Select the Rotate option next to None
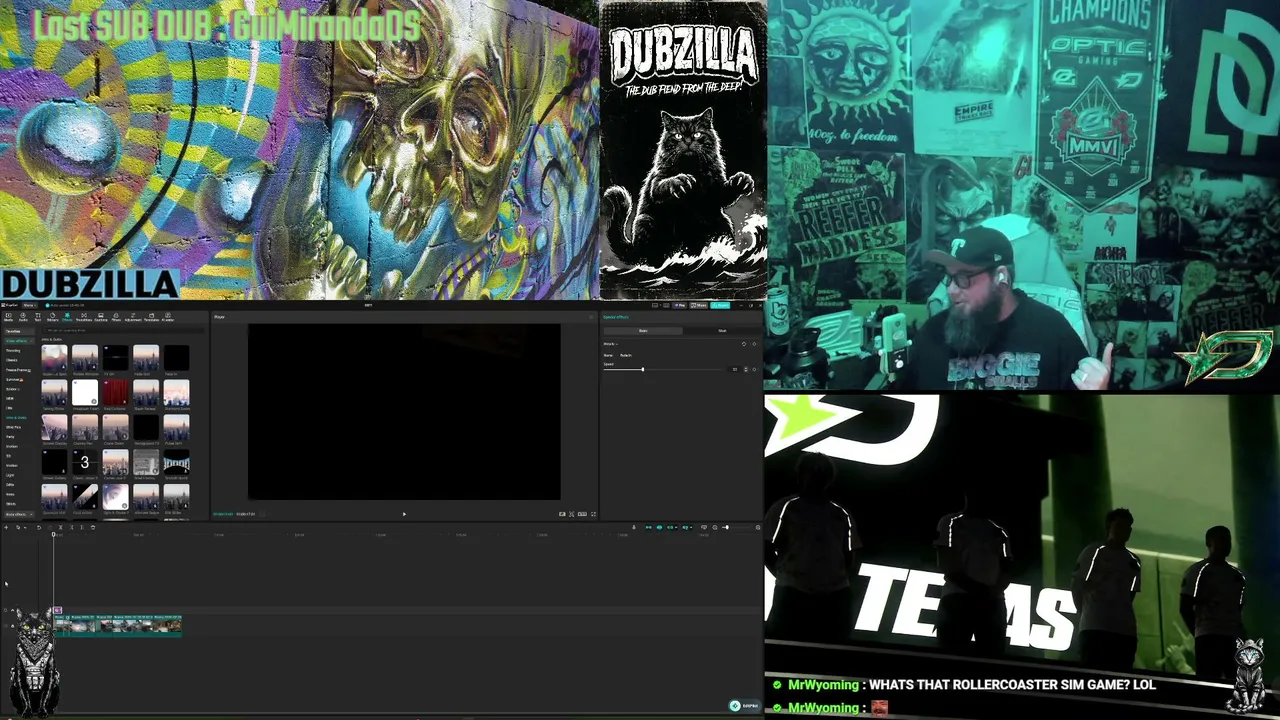Image resolution: width=1280 pixels, height=720 pixels. coord(626,355)
